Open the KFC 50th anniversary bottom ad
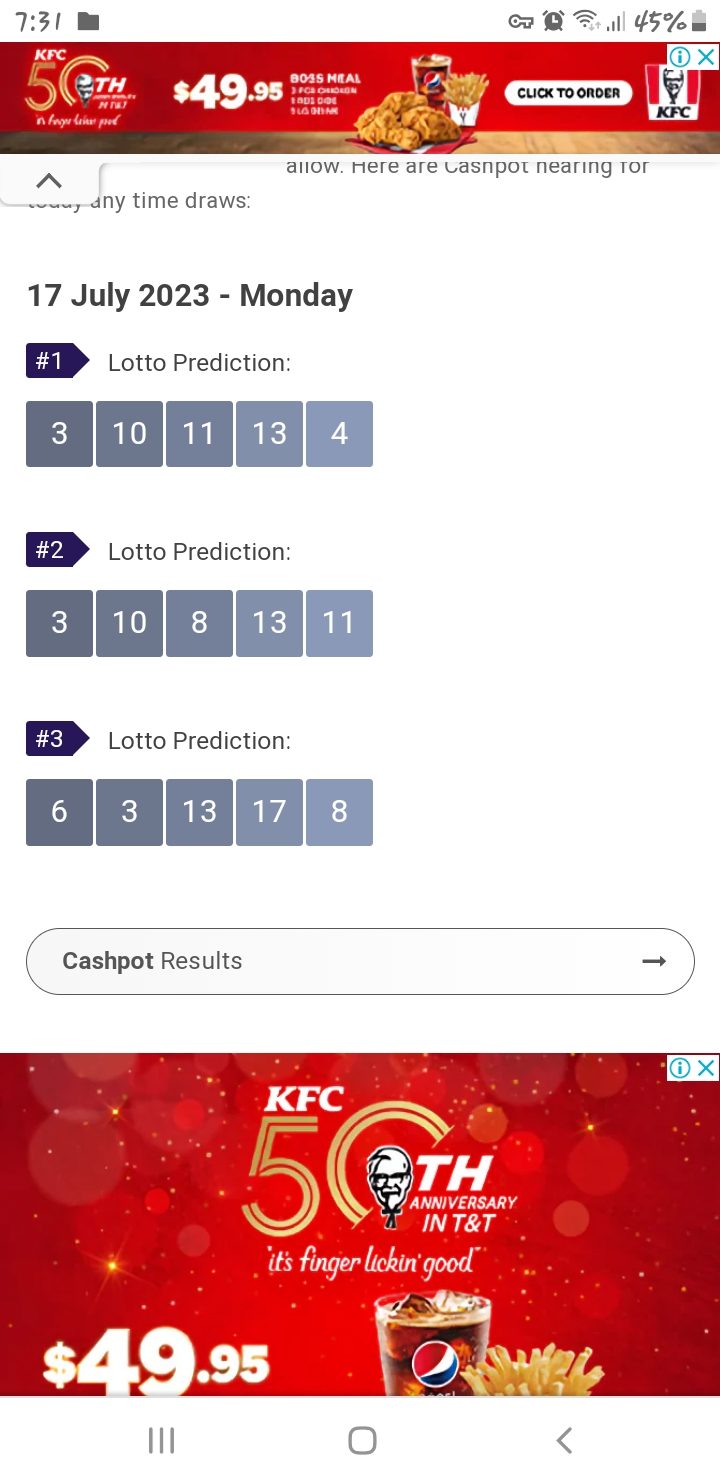720x1480 pixels. tap(360, 1224)
